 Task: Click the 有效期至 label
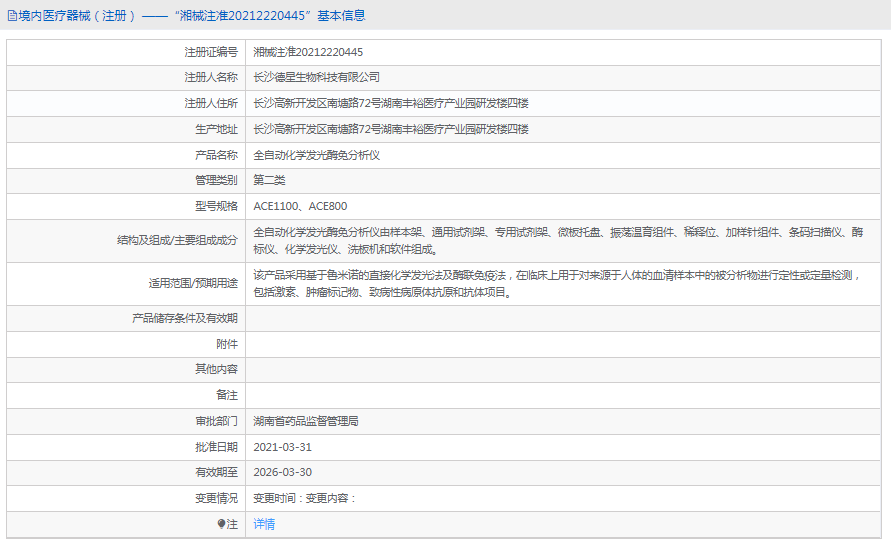pos(216,472)
